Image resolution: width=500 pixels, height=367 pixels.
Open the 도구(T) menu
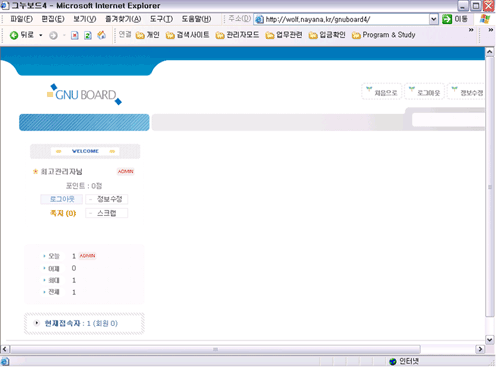(161, 19)
